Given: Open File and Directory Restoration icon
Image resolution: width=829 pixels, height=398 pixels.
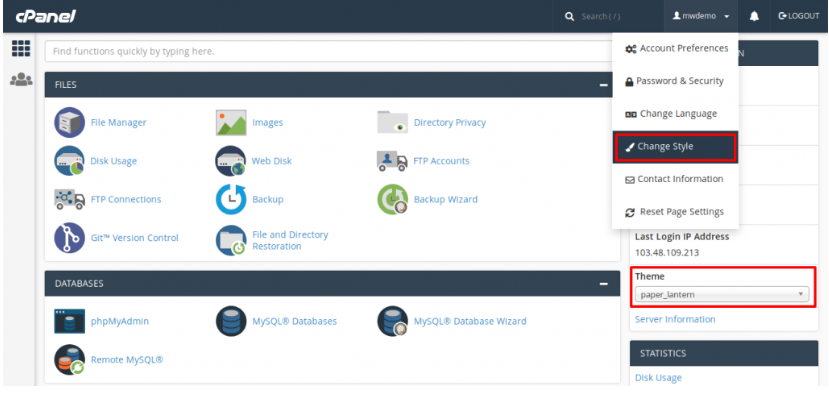Looking at the screenshot, I should 231,240.
